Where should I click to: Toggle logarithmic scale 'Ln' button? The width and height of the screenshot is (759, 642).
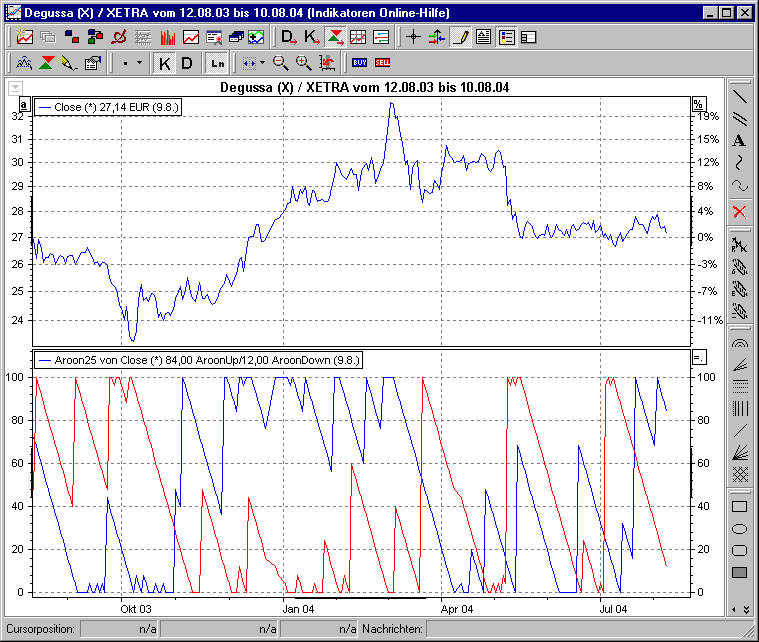point(217,63)
